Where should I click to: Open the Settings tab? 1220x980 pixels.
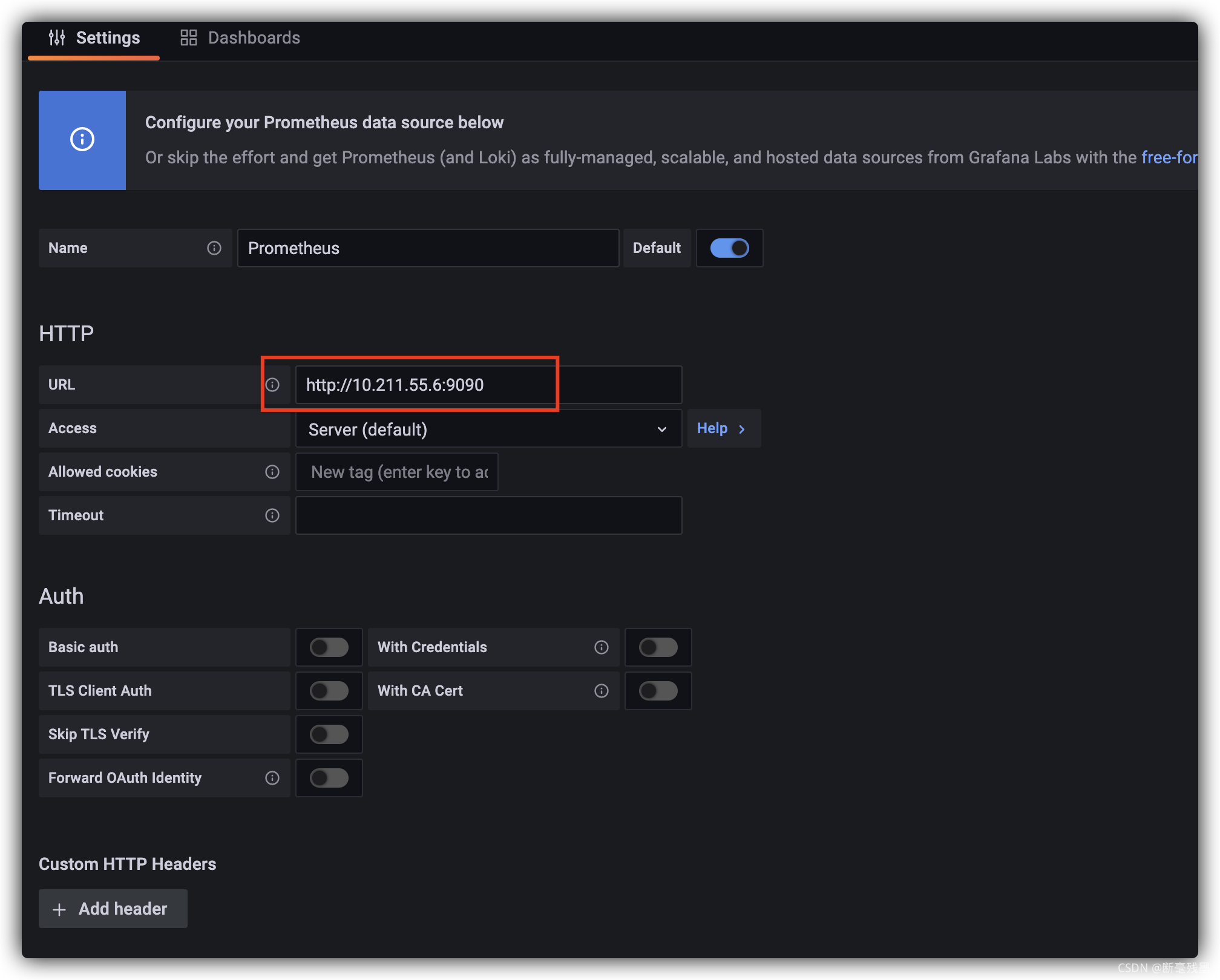(x=94, y=38)
